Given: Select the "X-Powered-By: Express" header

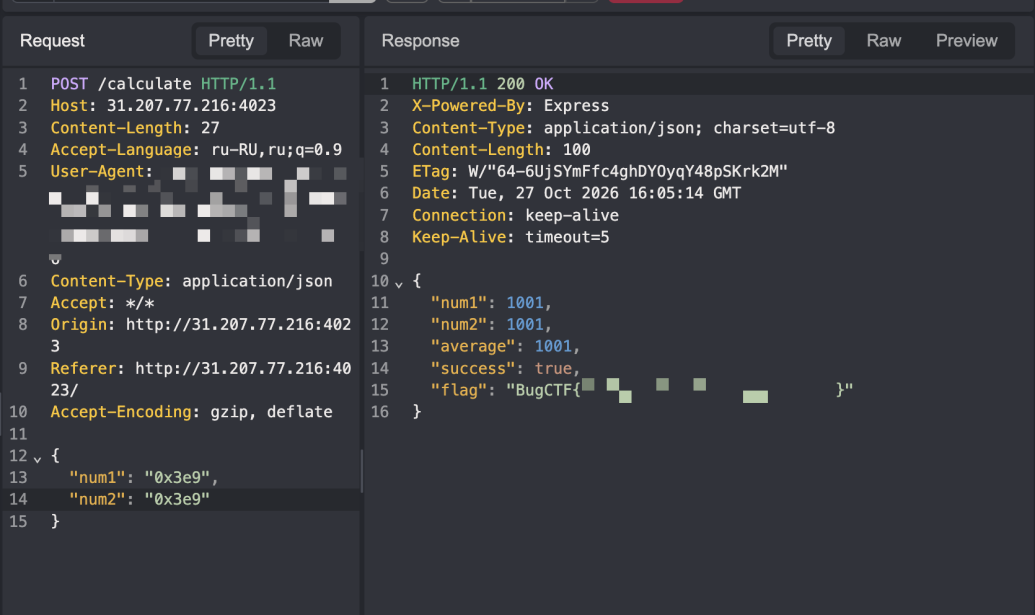Looking at the screenshot, I should coord(510,106).
